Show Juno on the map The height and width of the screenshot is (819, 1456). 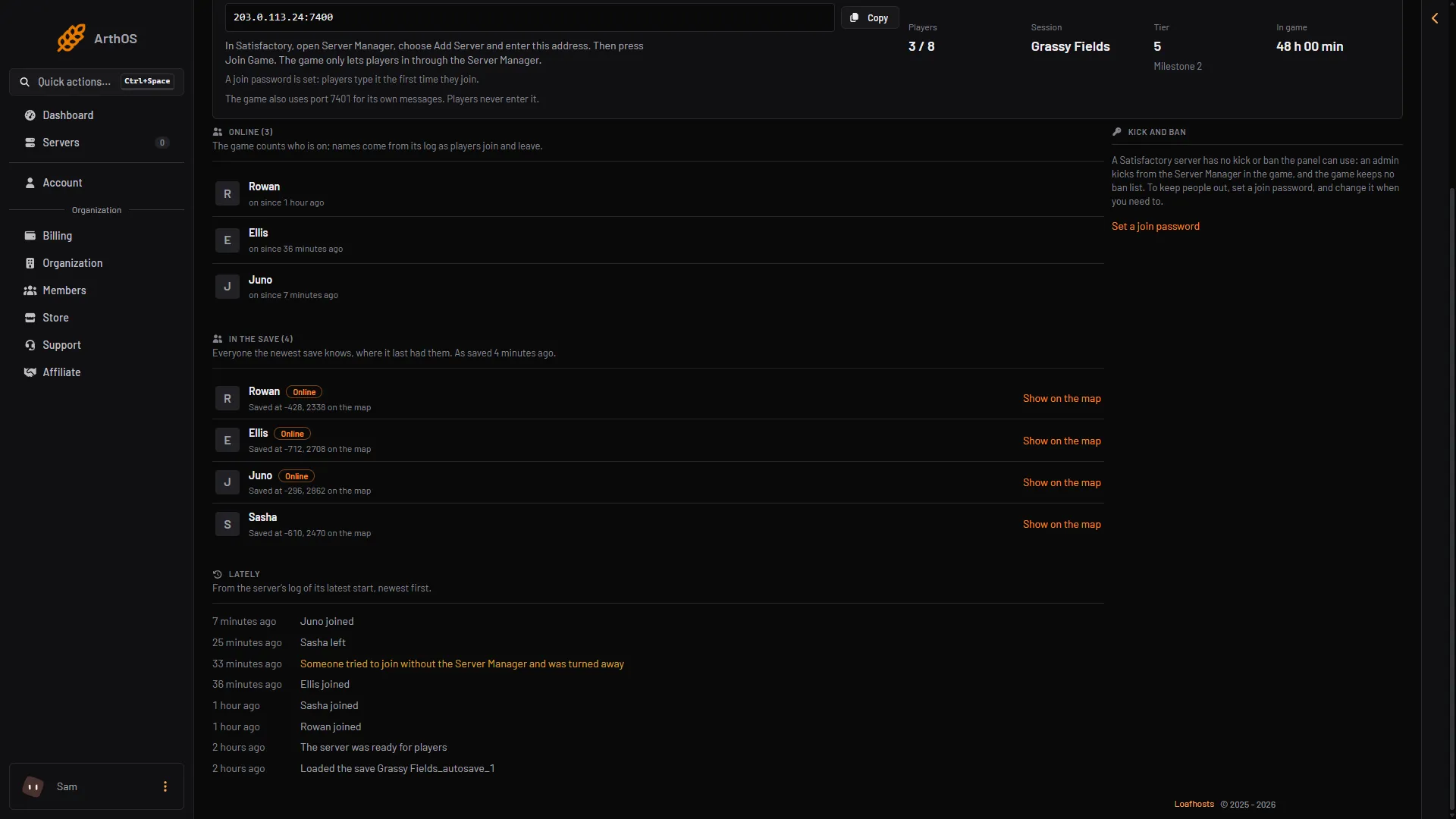pos(1062,482)
